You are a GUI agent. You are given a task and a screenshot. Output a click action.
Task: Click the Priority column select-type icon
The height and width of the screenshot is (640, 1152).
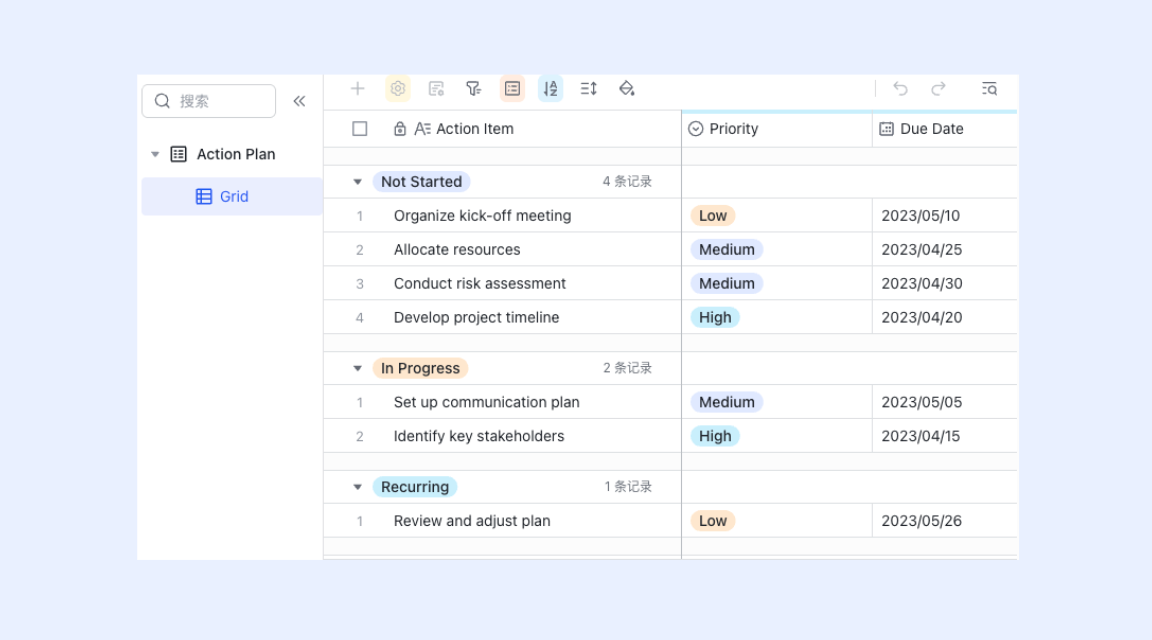coord(696,129)
